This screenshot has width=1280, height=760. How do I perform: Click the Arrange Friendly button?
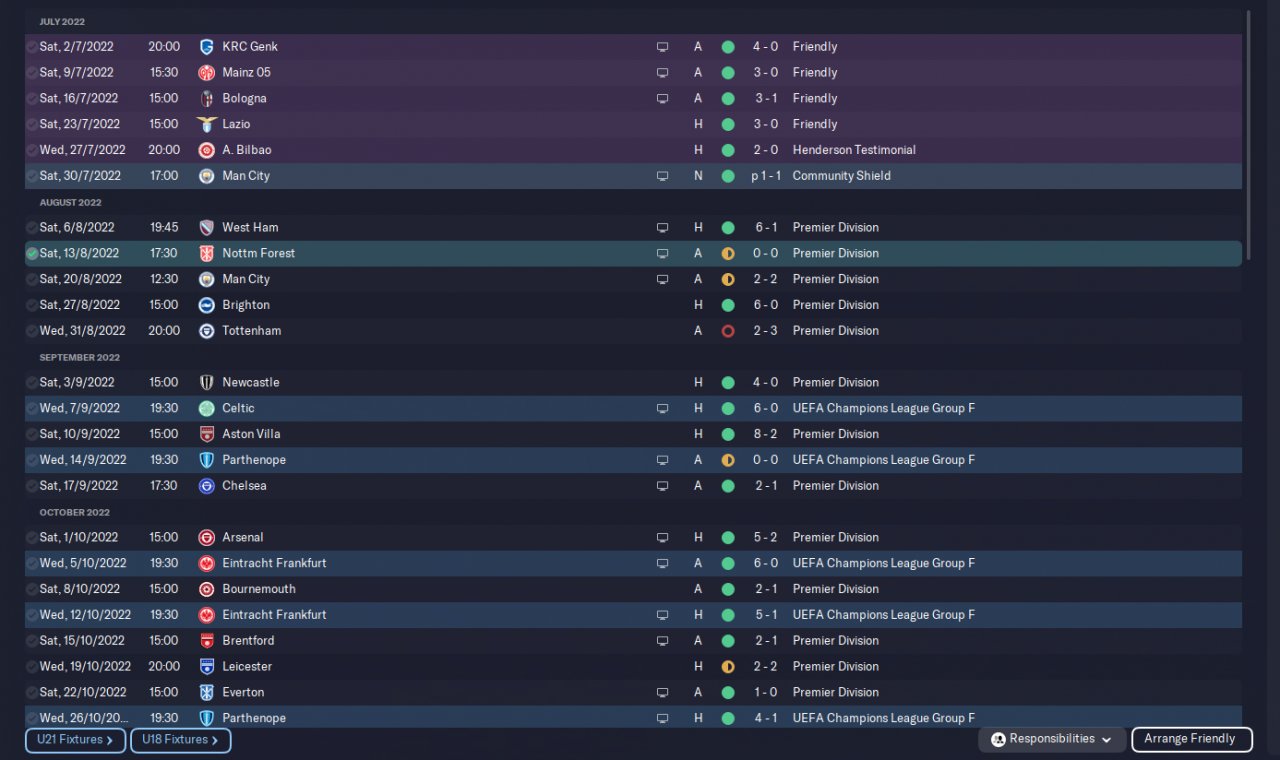coord(1191,740)
